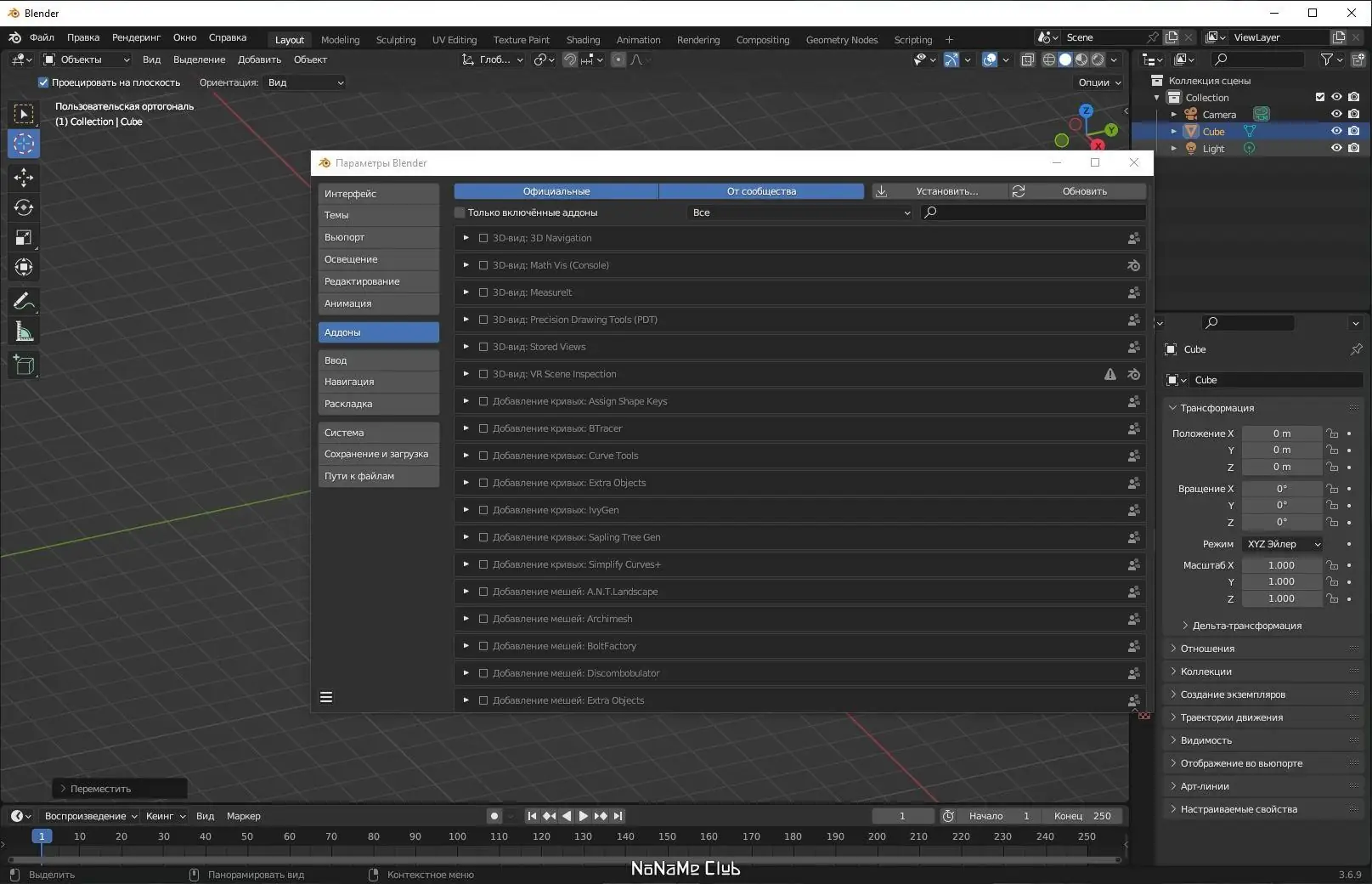The width and height of the screenshot is (1372, 884).
Task: Click the current frame number field
Action: [902, 816]
